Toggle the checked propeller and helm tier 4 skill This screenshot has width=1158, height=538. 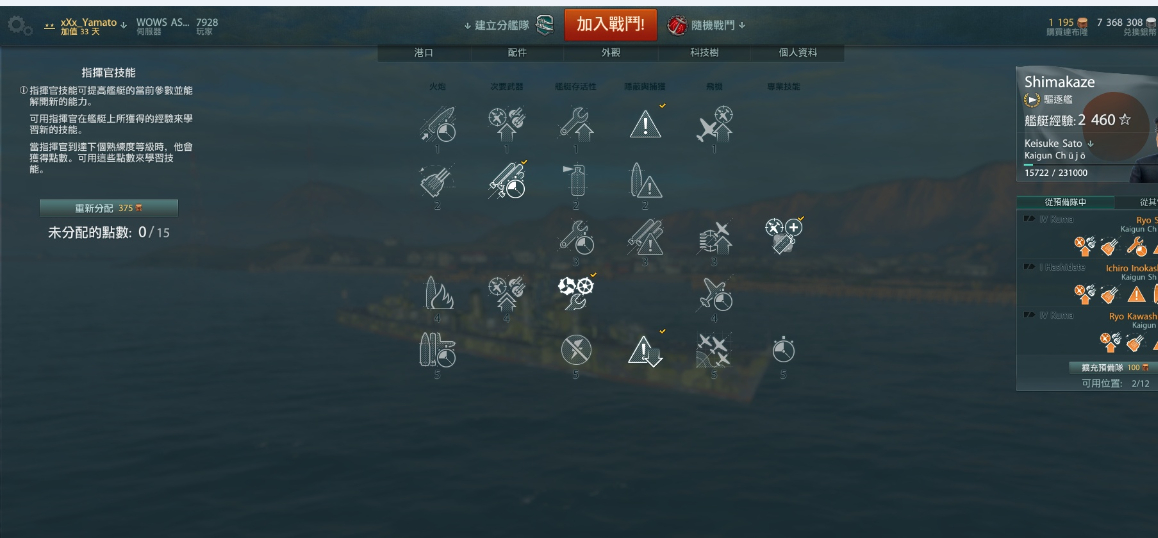tap(576, 293)
